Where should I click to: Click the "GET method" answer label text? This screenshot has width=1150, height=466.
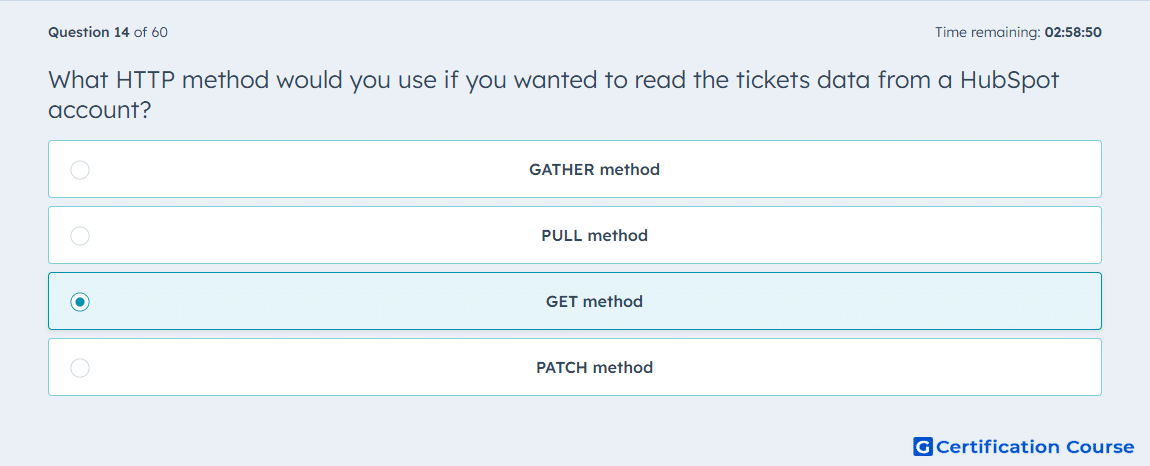coord(594,302)
